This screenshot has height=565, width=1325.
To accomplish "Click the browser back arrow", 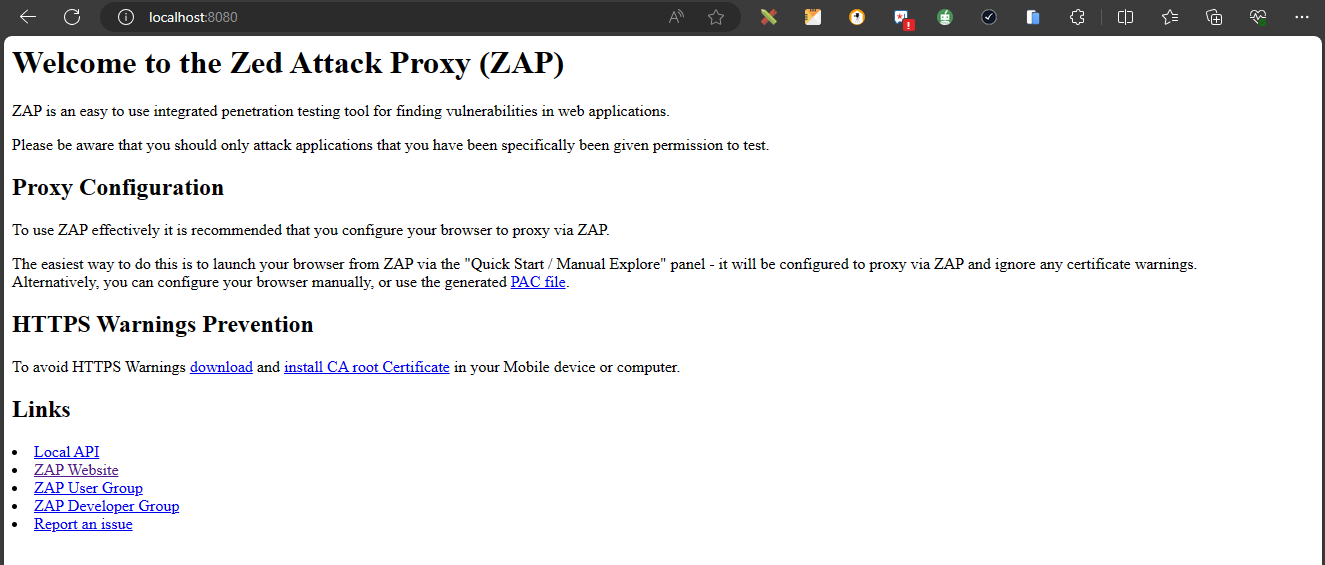I will pyautogui.click(x=28, y=17).
